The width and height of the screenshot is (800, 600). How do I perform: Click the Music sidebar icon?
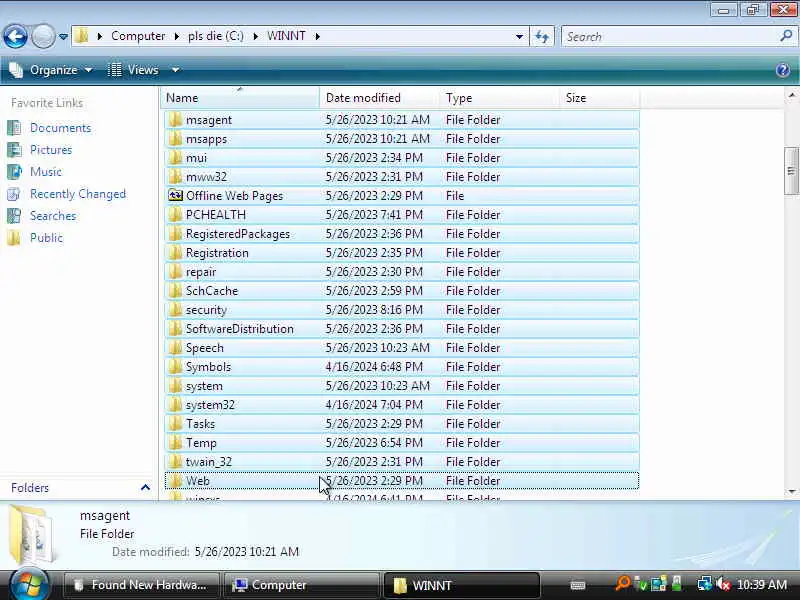(x=14, y=172)
